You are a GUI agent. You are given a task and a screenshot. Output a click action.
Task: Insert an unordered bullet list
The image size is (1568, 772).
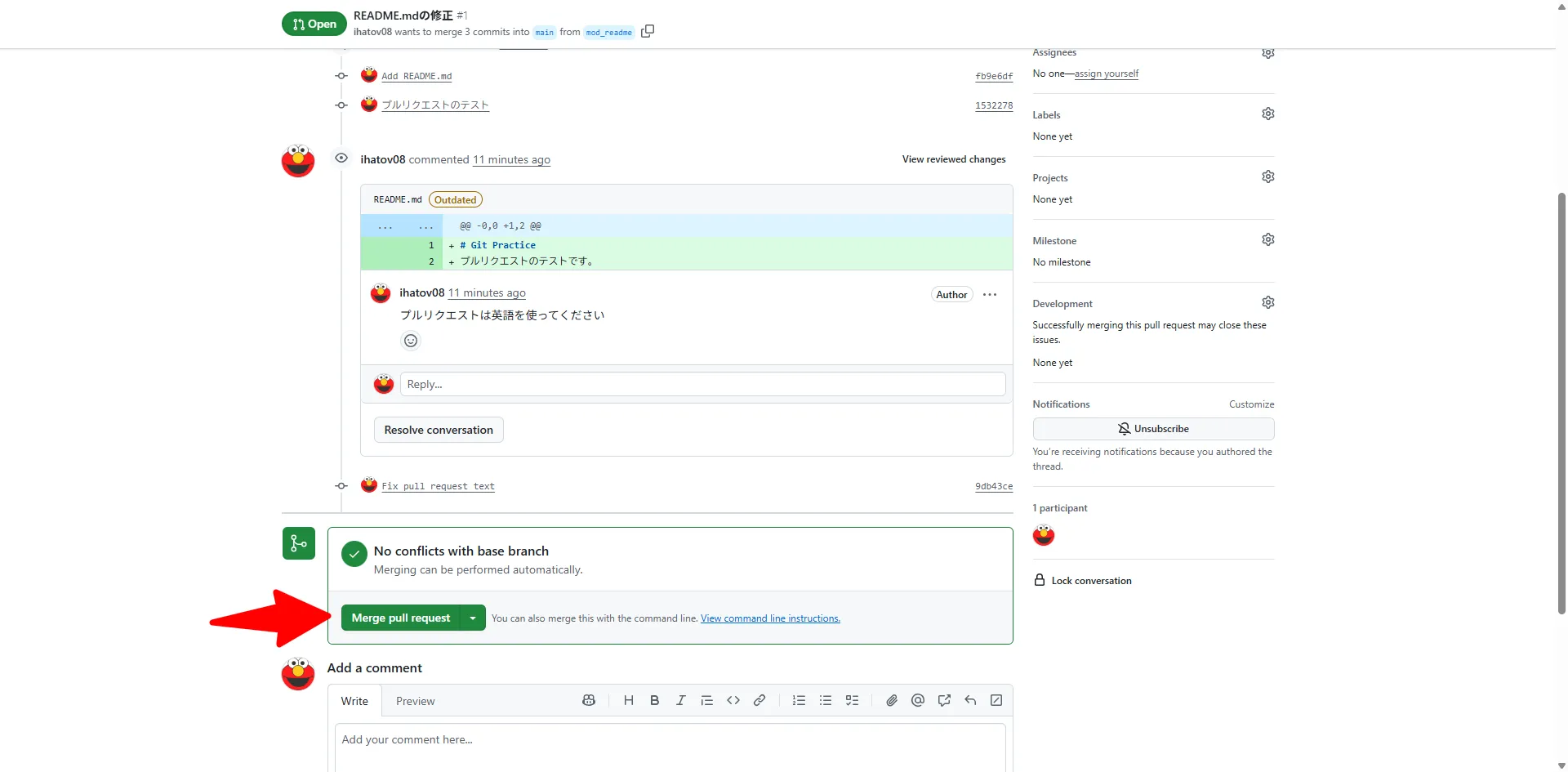826,700
